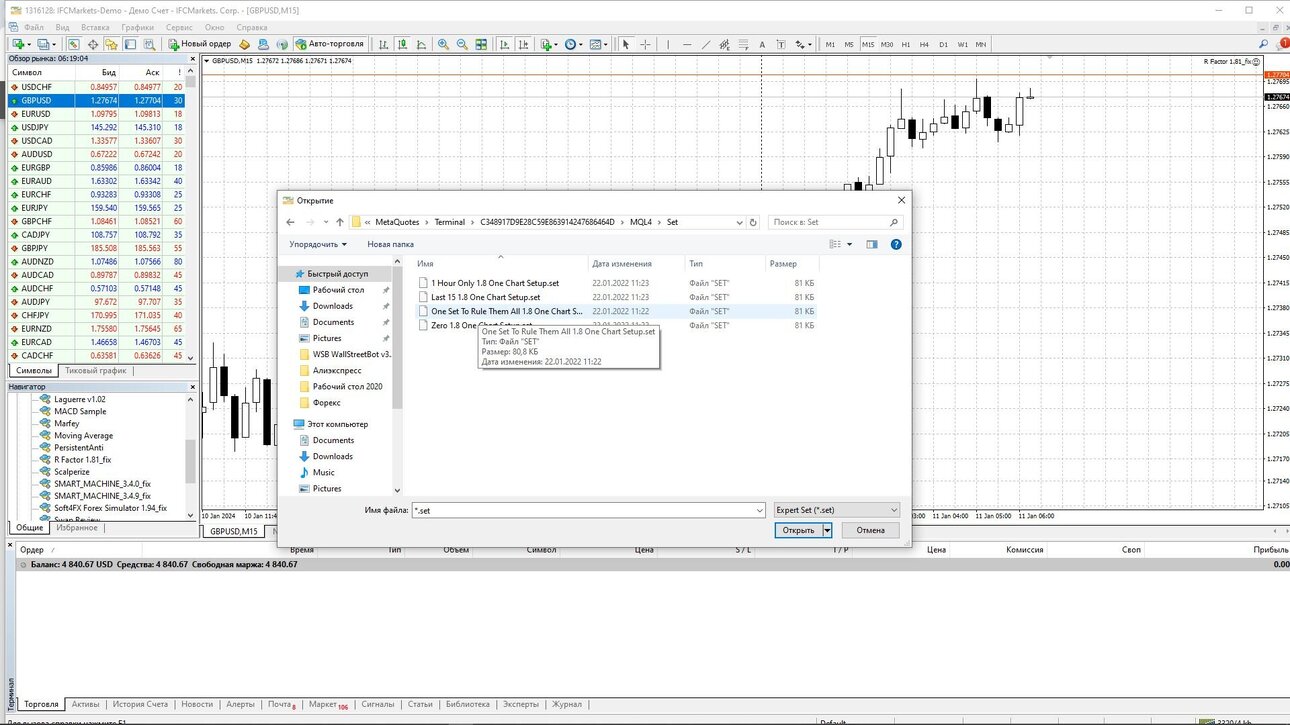This screenshot has height=725, width=1290.
Task: Switch chart timeframe to H1
Action: click(906, 44)
